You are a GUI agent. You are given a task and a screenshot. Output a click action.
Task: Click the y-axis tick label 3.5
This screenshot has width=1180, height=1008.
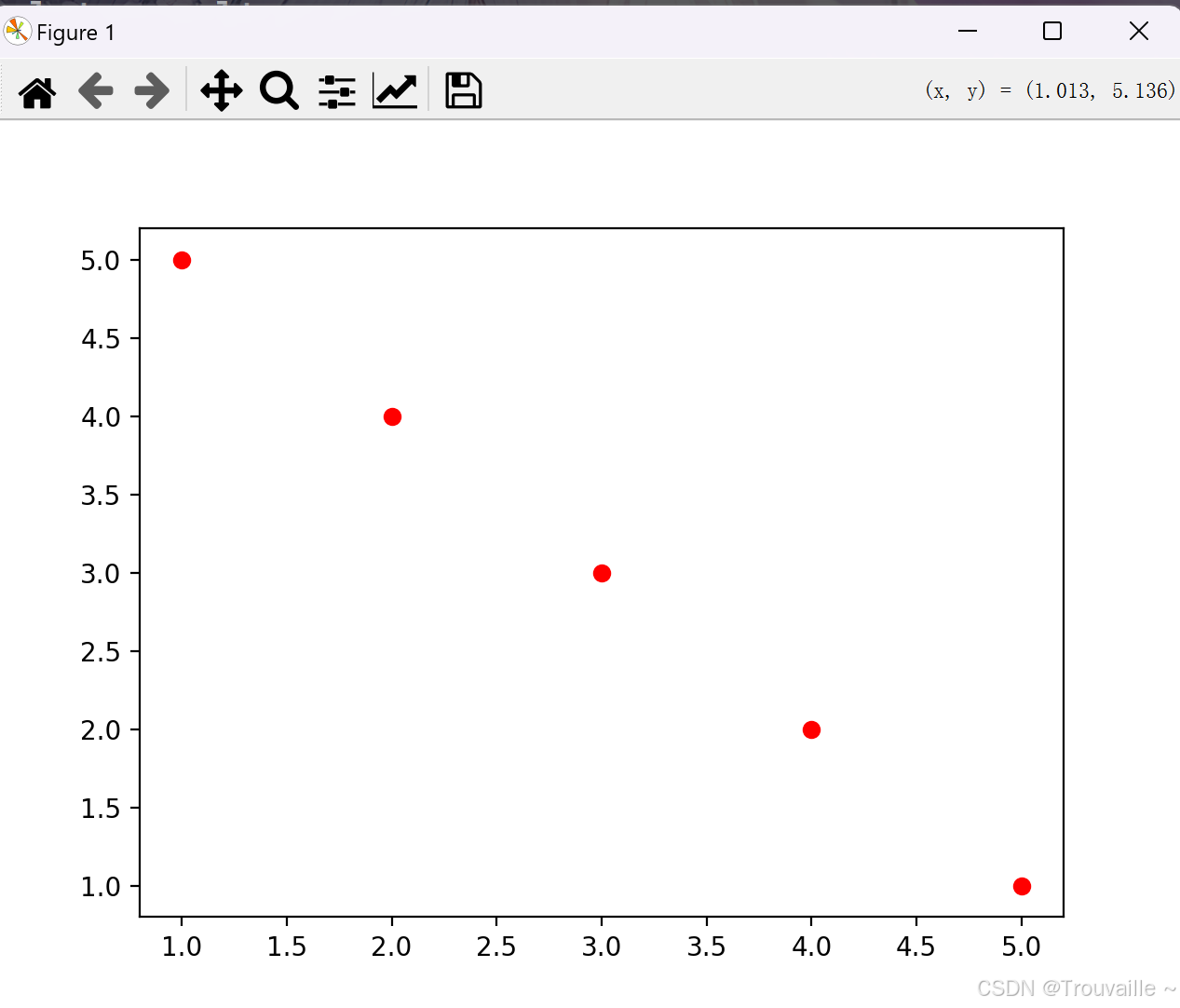click(101, 496)
